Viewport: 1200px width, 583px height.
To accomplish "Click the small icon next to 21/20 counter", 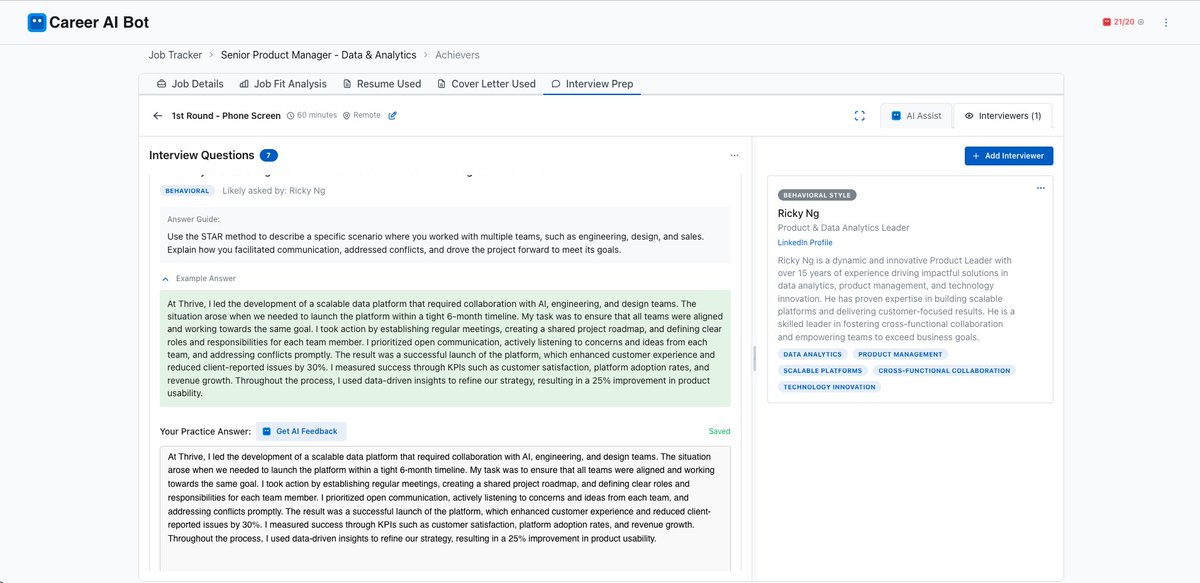I will (1141, 22).
